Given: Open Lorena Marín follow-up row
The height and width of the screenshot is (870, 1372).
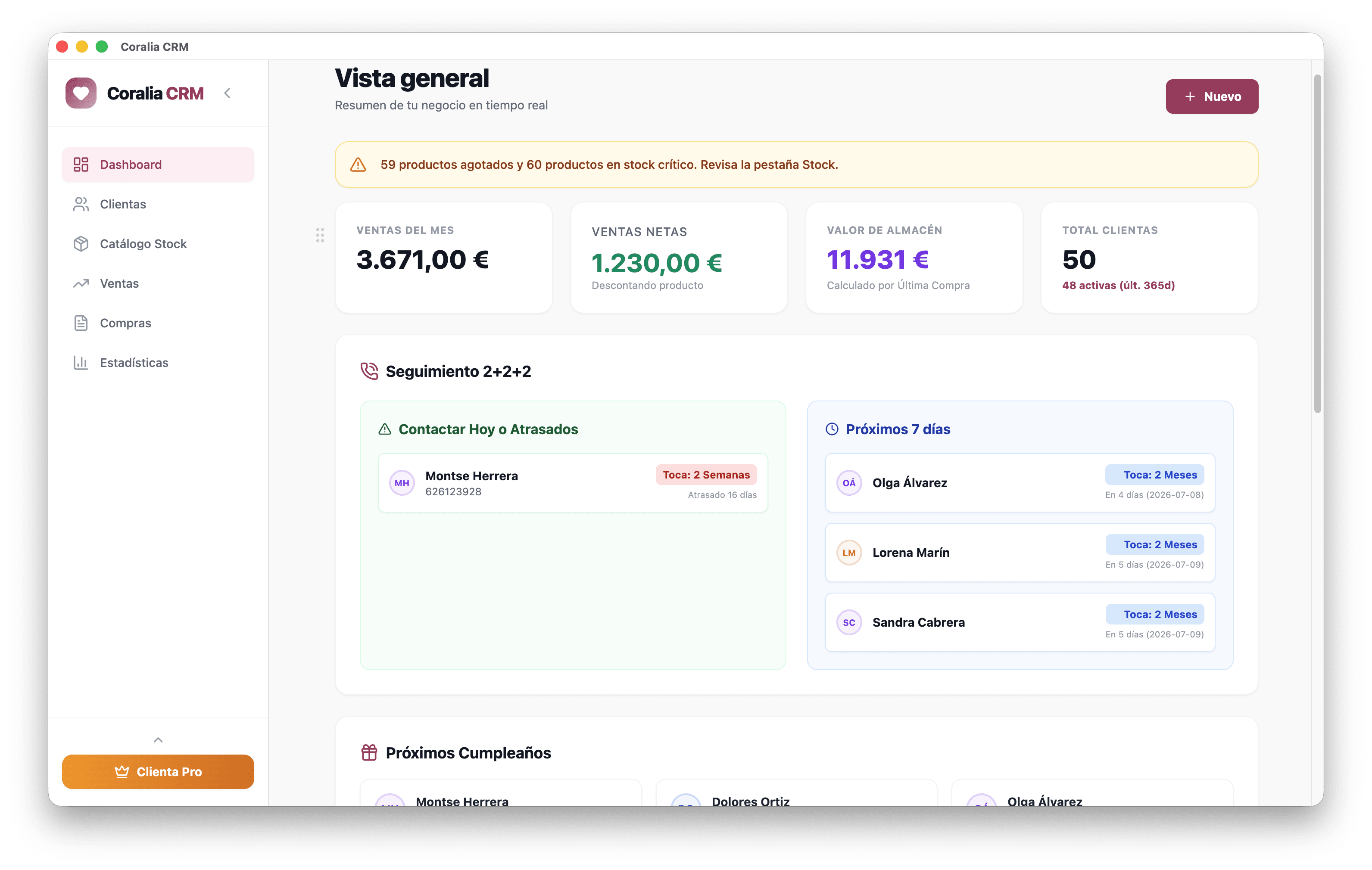Looking at the screenshot, I should pyautogui.click(x=1020, y=552).
